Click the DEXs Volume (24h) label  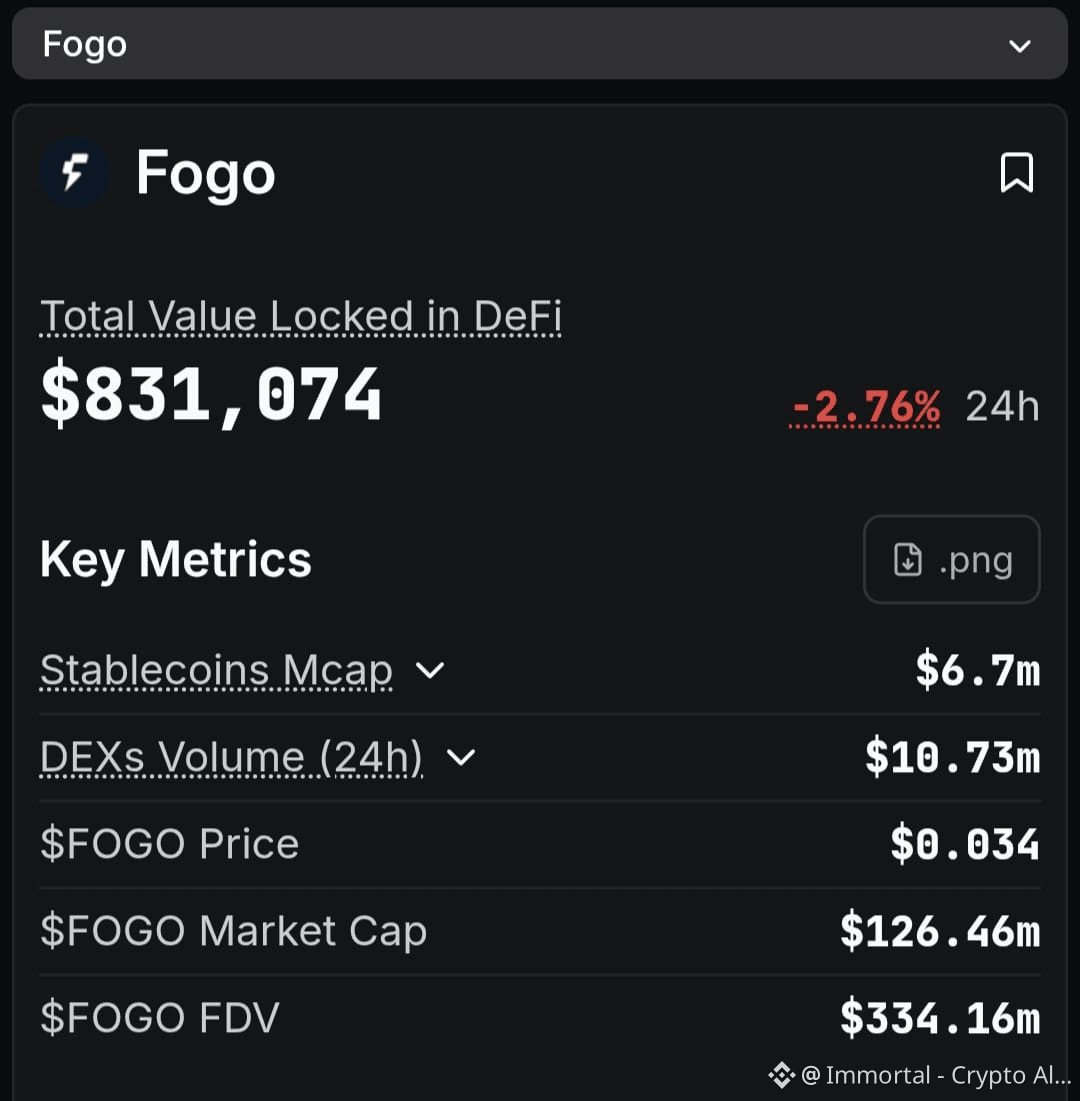[x=232, y=757]
